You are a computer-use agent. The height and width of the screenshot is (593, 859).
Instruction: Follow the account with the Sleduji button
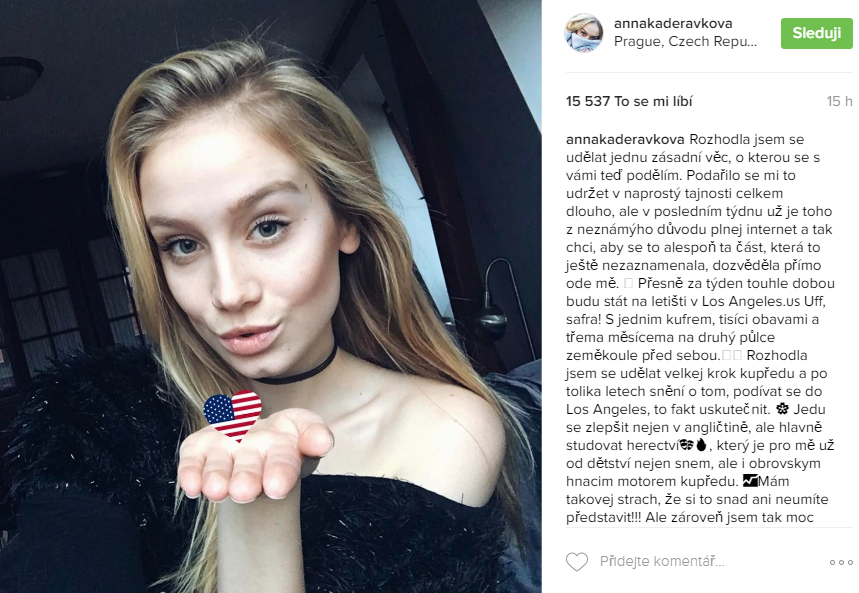[x=816, y=33]
